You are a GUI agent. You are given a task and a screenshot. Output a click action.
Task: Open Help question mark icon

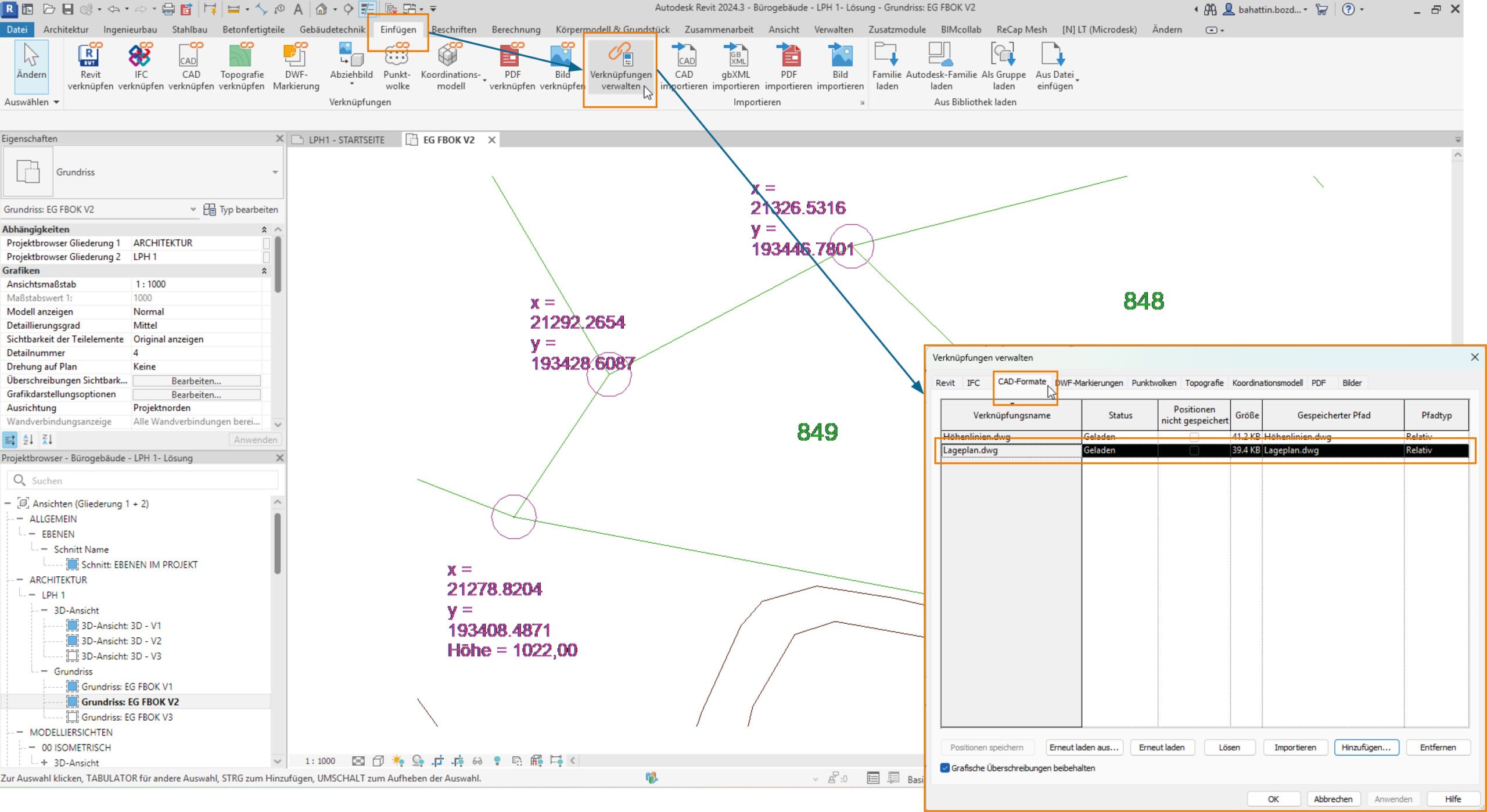click(x=1348, y=9)
